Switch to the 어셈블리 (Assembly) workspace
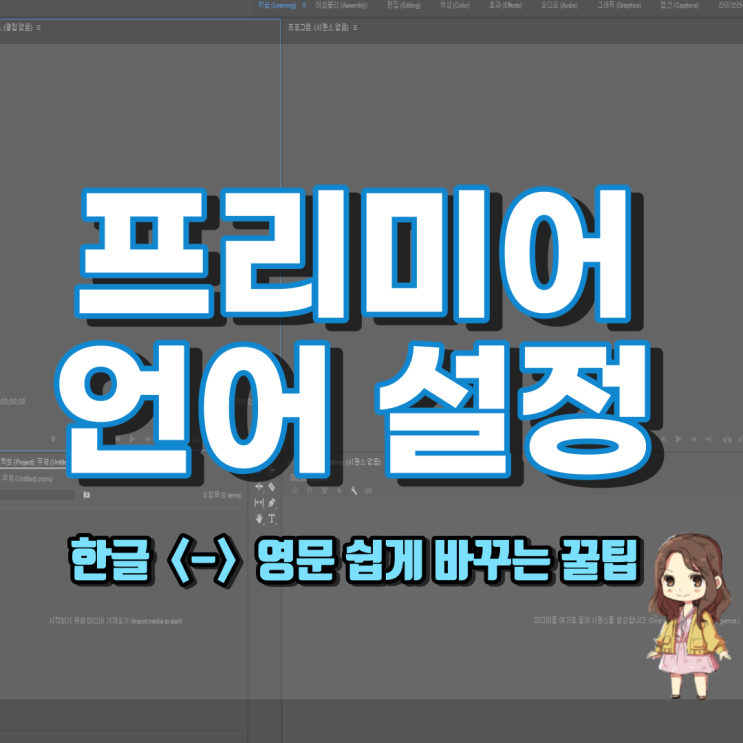Screen dimensions: 743x743 (x=341, y=5)
